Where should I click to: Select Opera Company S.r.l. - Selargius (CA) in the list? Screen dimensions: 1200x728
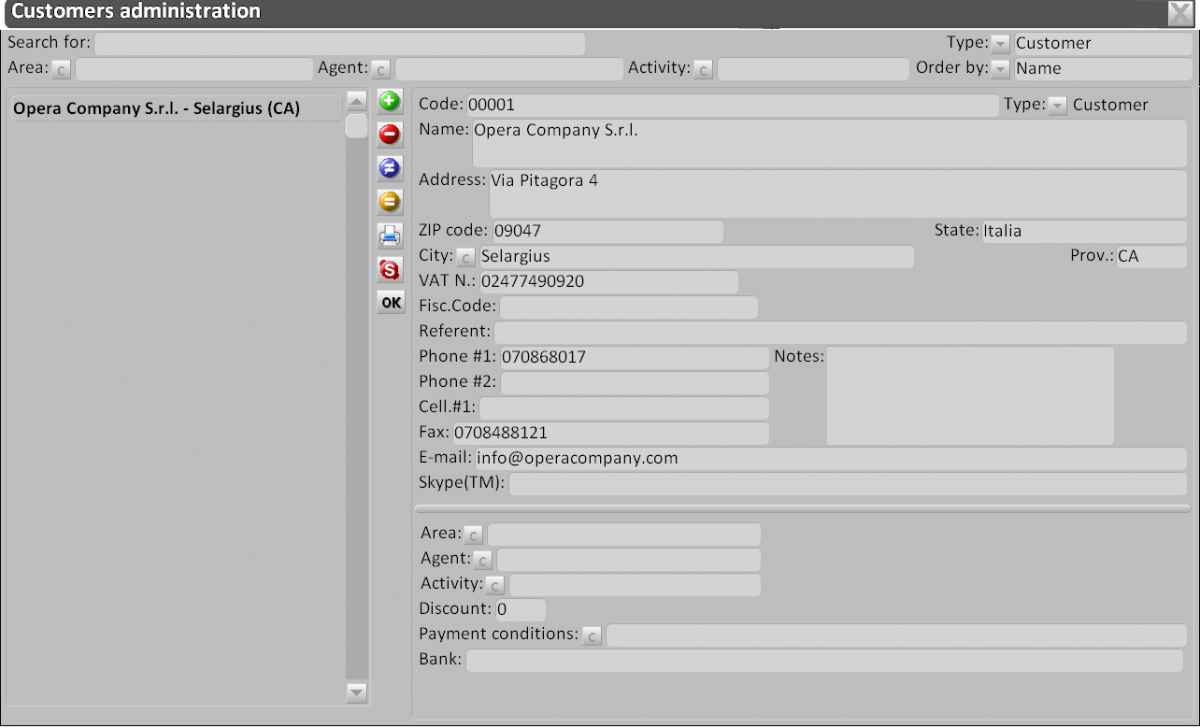(x=175, y=108)
